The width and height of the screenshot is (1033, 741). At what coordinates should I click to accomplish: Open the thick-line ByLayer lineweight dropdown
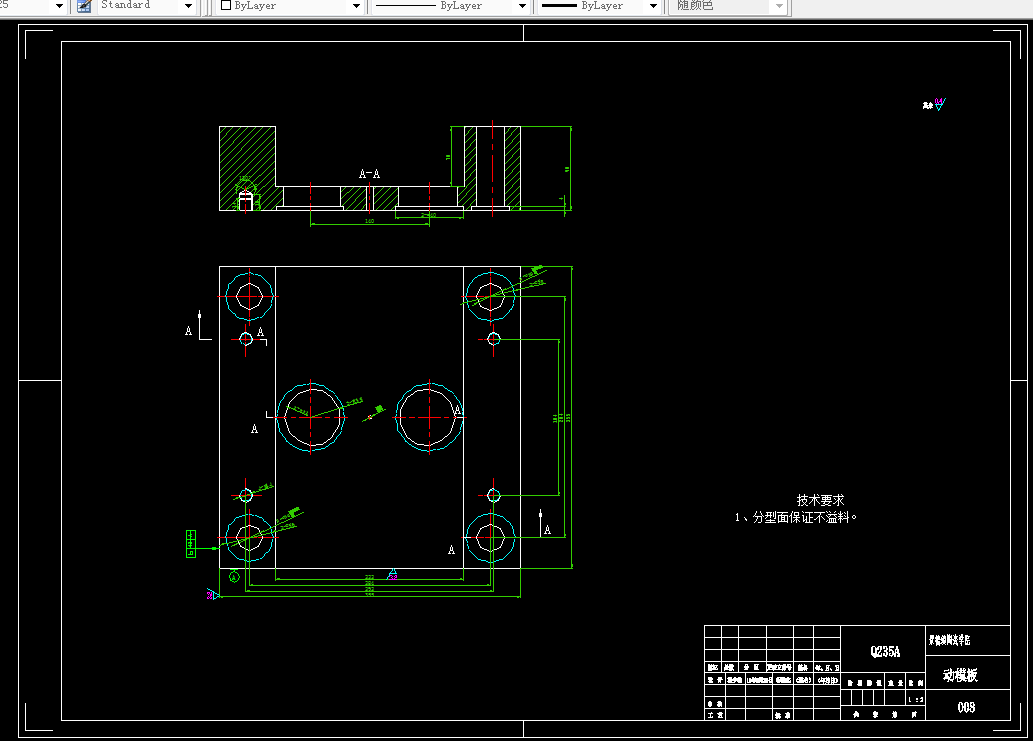(x=654, y=6)
